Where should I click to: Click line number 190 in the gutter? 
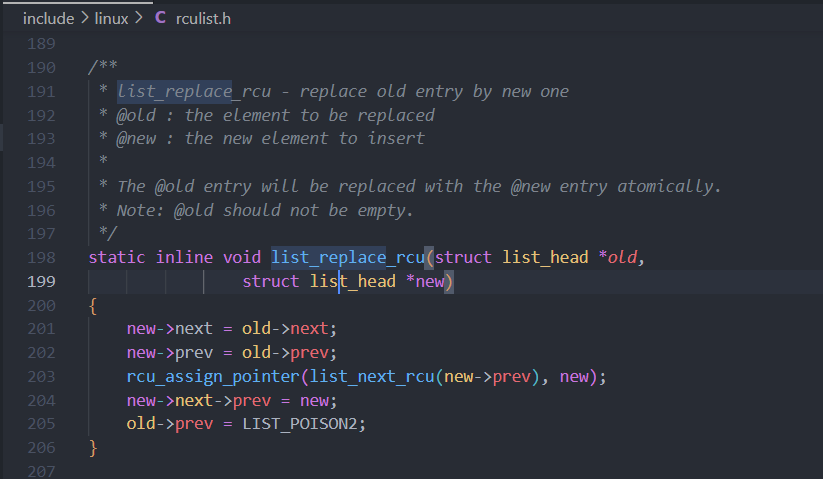41,68
